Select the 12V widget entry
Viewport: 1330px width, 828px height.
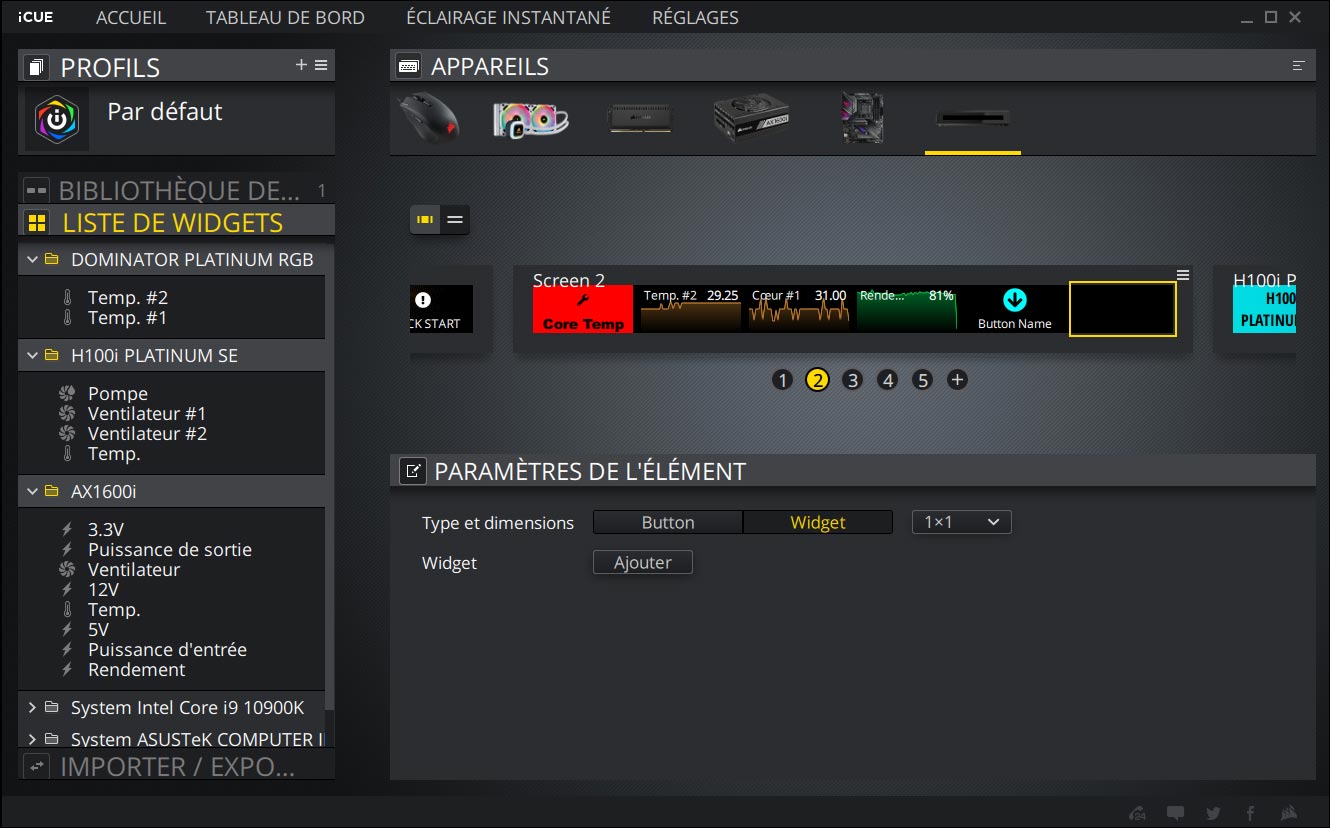click(x=103, y=590)
